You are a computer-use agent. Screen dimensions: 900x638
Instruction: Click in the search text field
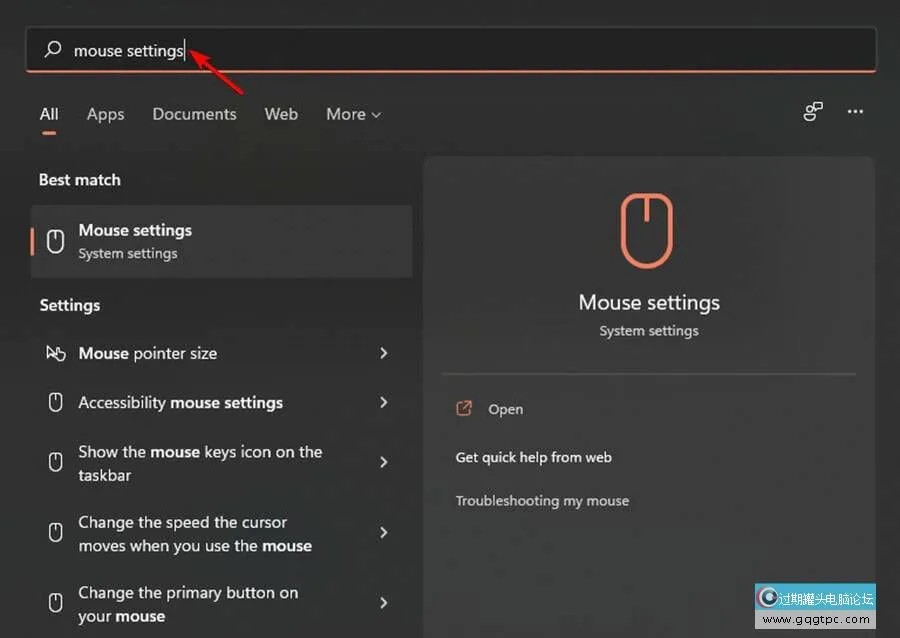click(x=500, y=50)
